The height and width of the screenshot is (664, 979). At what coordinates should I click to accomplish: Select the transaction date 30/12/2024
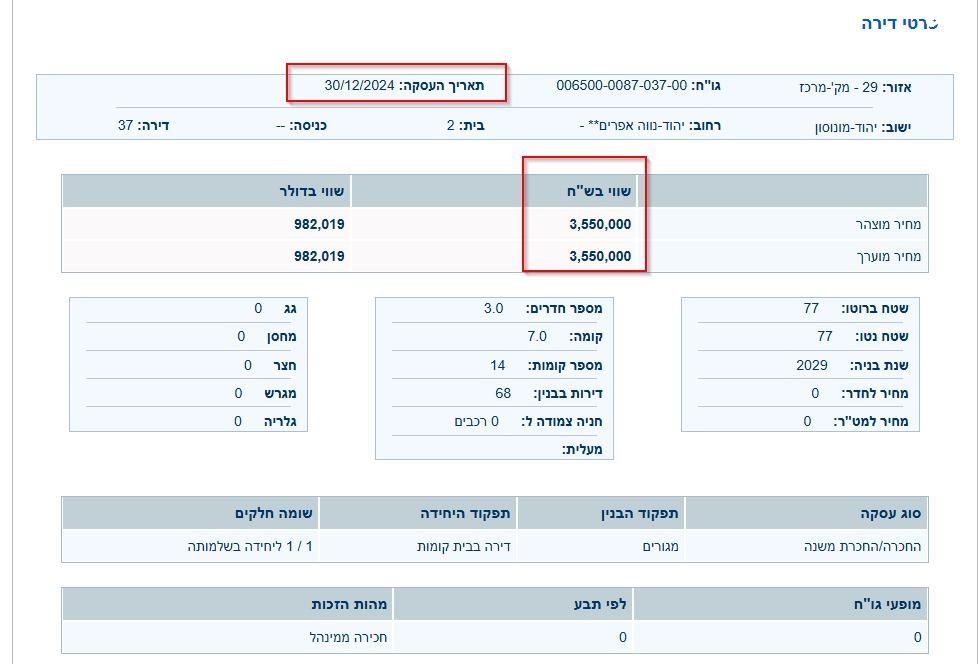pyautogui.click(x=360, y=86)
